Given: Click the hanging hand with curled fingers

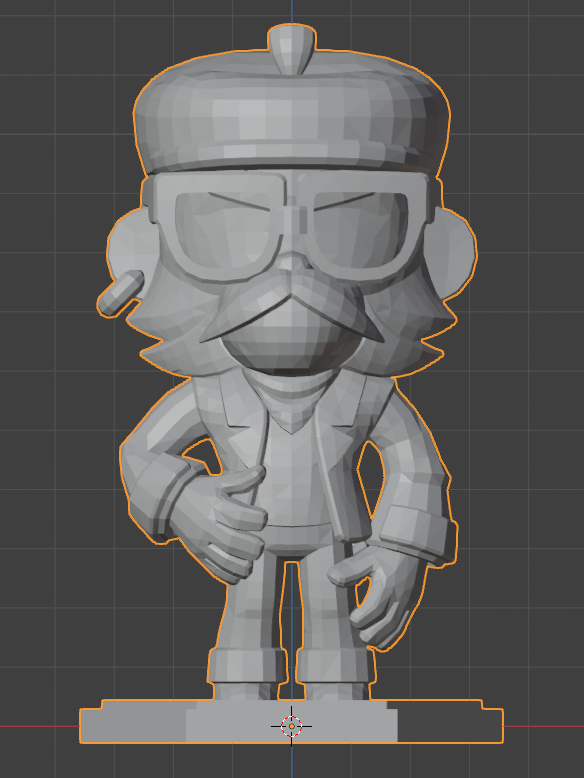Looking at the screenshot, I should coord(377,593).
